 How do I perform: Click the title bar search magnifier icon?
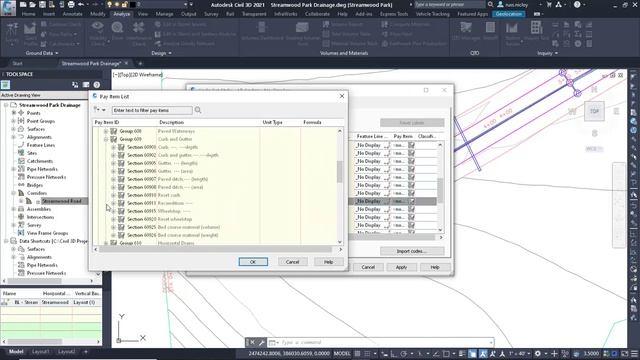(x=490, y=5)
